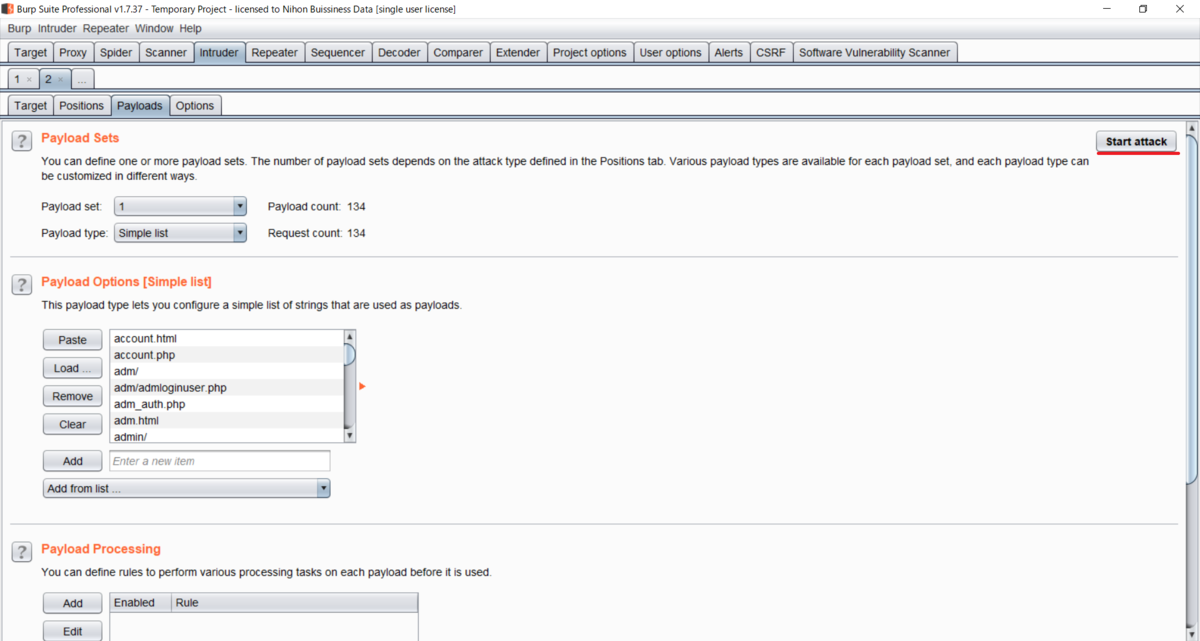Image resolution: width=1200 pixels, height=641 pixels.
Task: Open the Project options tab
Action: [x=590, y=52]
